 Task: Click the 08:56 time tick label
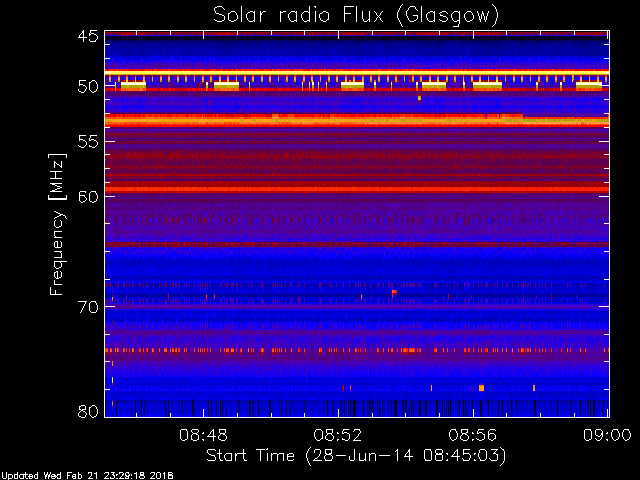[473, 436]
